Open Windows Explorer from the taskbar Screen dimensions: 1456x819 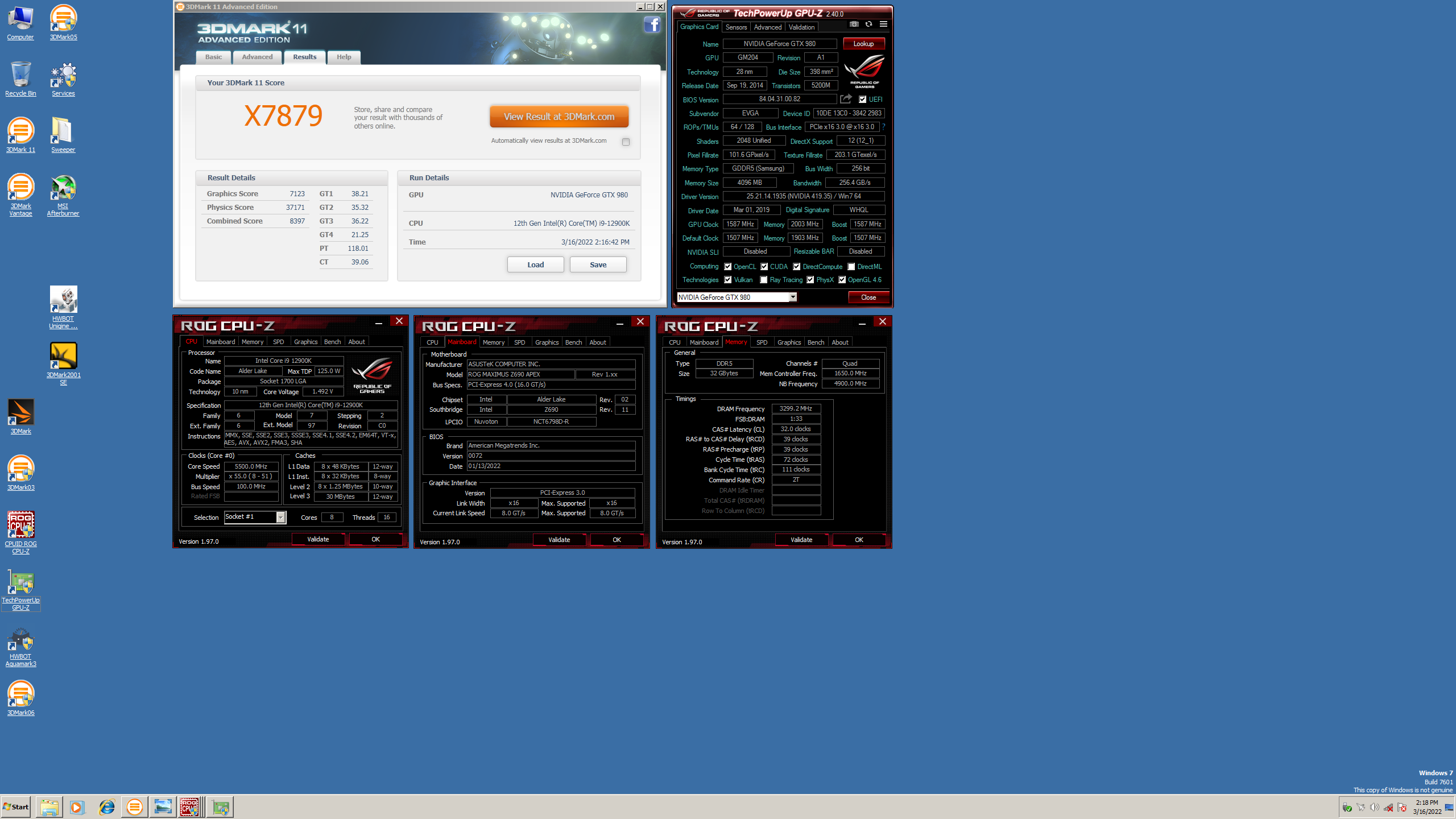click(49, 806)
